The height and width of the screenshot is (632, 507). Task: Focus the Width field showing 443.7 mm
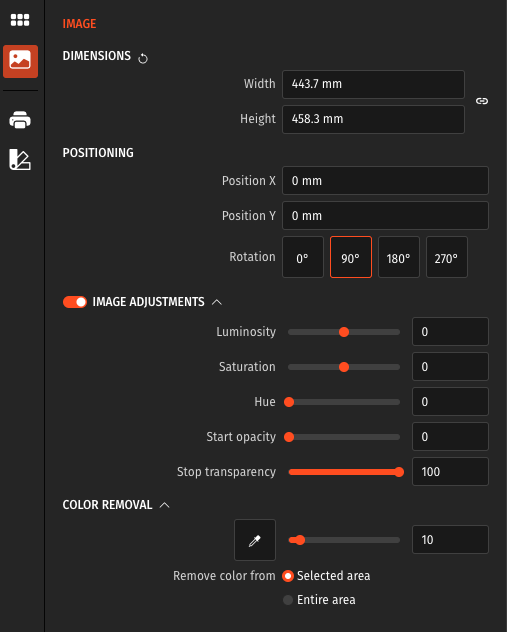(x=373, y=84)
